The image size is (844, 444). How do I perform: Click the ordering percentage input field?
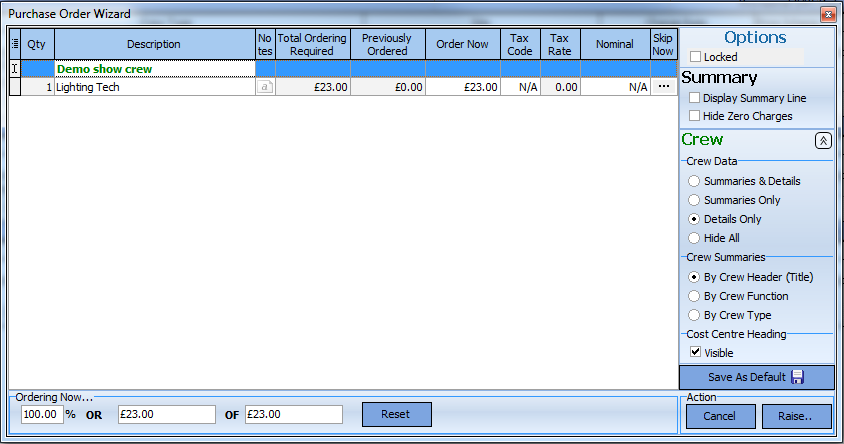pos(42,414)
